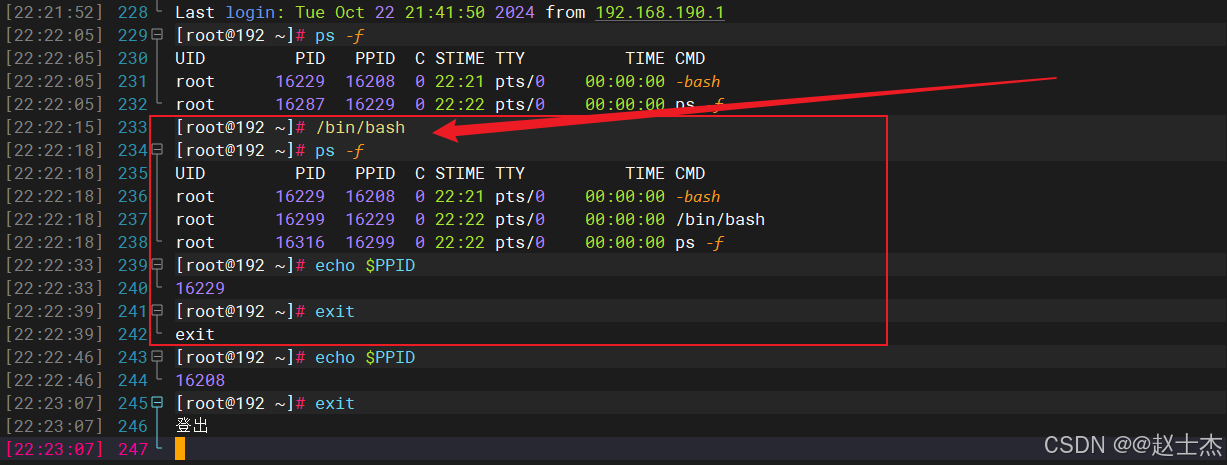Select line number 228

click(132, 13)
